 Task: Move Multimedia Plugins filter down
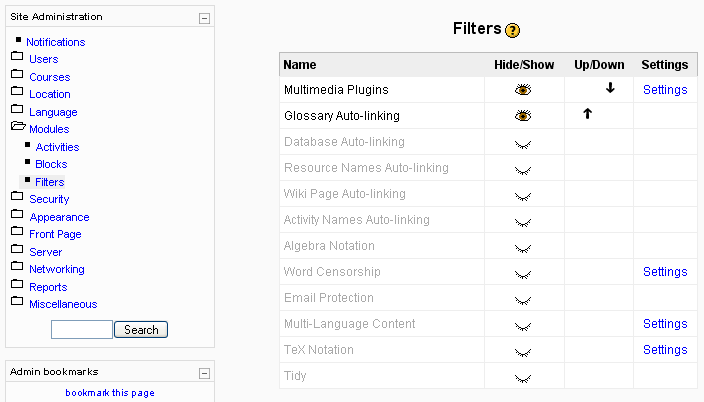pos(610,89)
